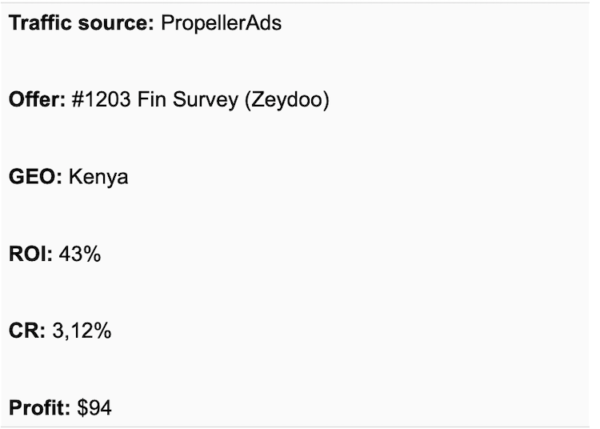Viewport: 600px width, 429px height.
Task: Click the bold CR label
Action: 27,330
